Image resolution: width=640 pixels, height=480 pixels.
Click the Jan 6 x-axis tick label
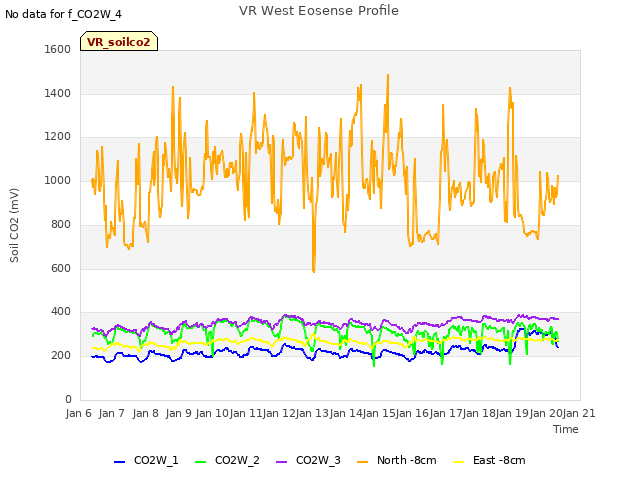tap(78, 413)
